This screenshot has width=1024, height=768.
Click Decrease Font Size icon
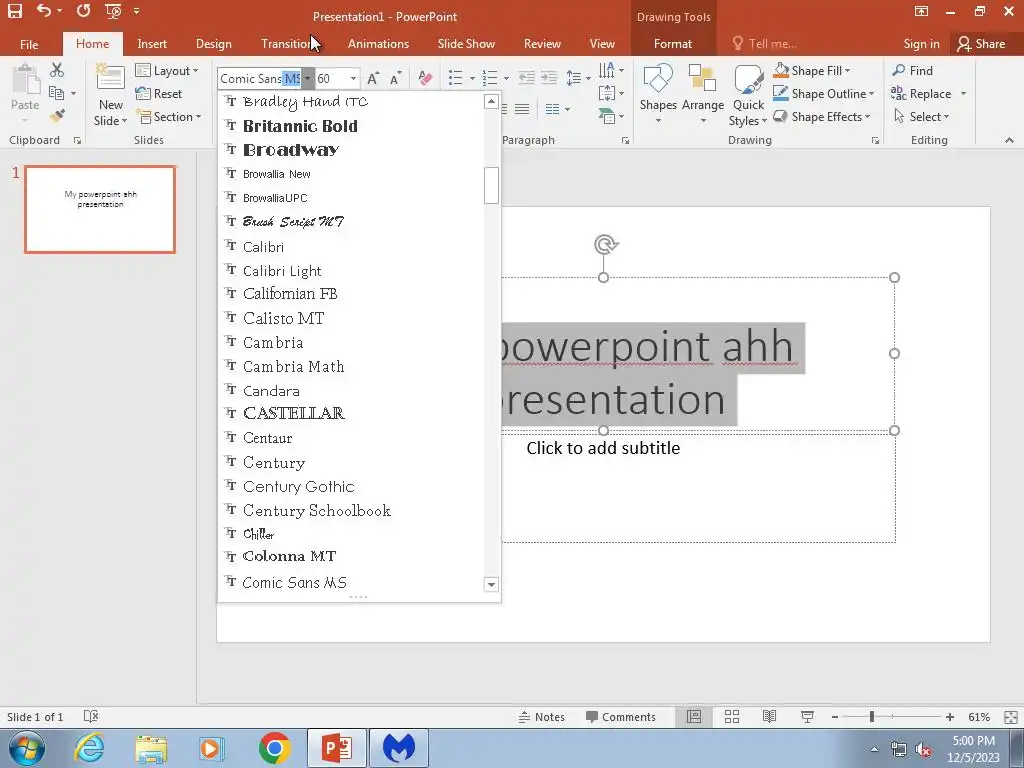click(x=395, y=78)
